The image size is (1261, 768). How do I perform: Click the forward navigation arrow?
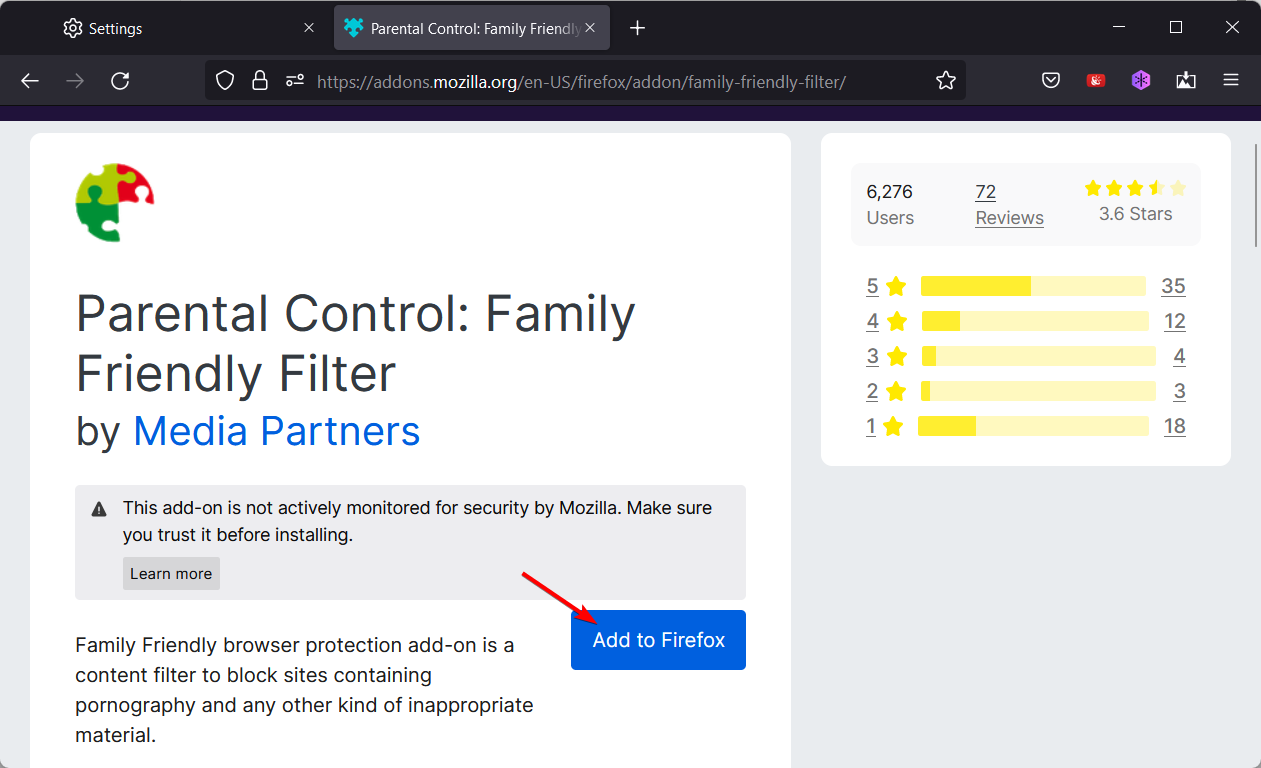[x=75, y=81]
